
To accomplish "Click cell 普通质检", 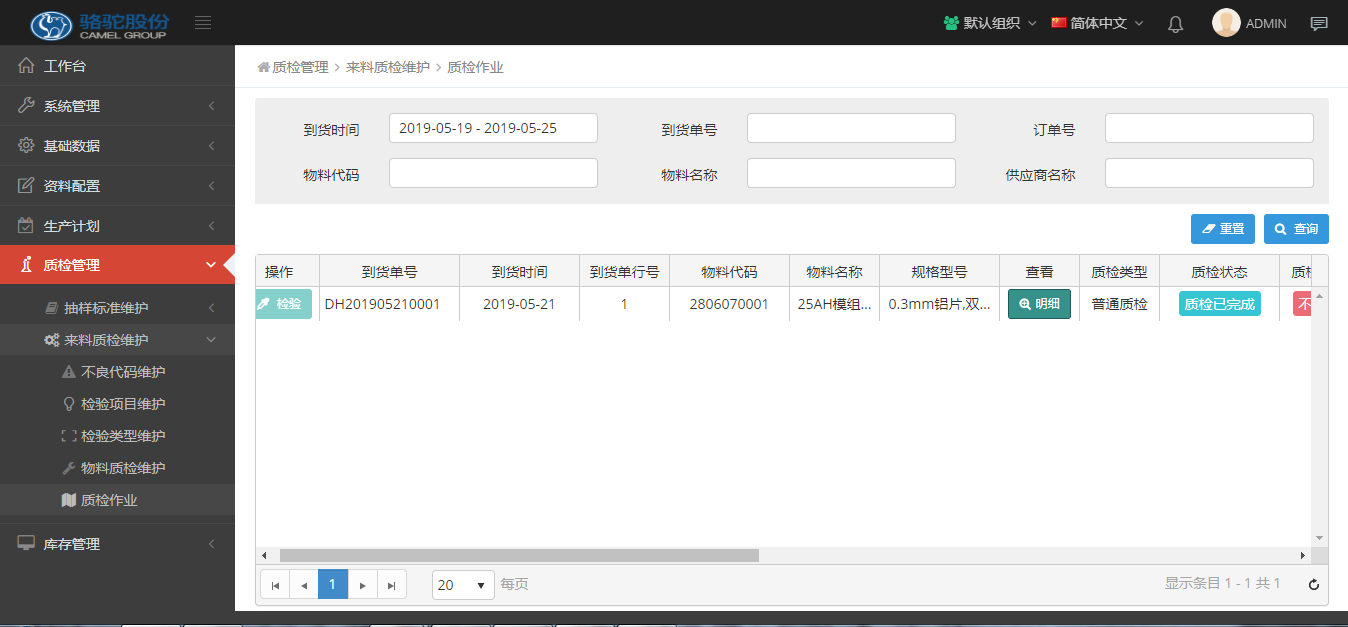I will (x=1119, y=304).
